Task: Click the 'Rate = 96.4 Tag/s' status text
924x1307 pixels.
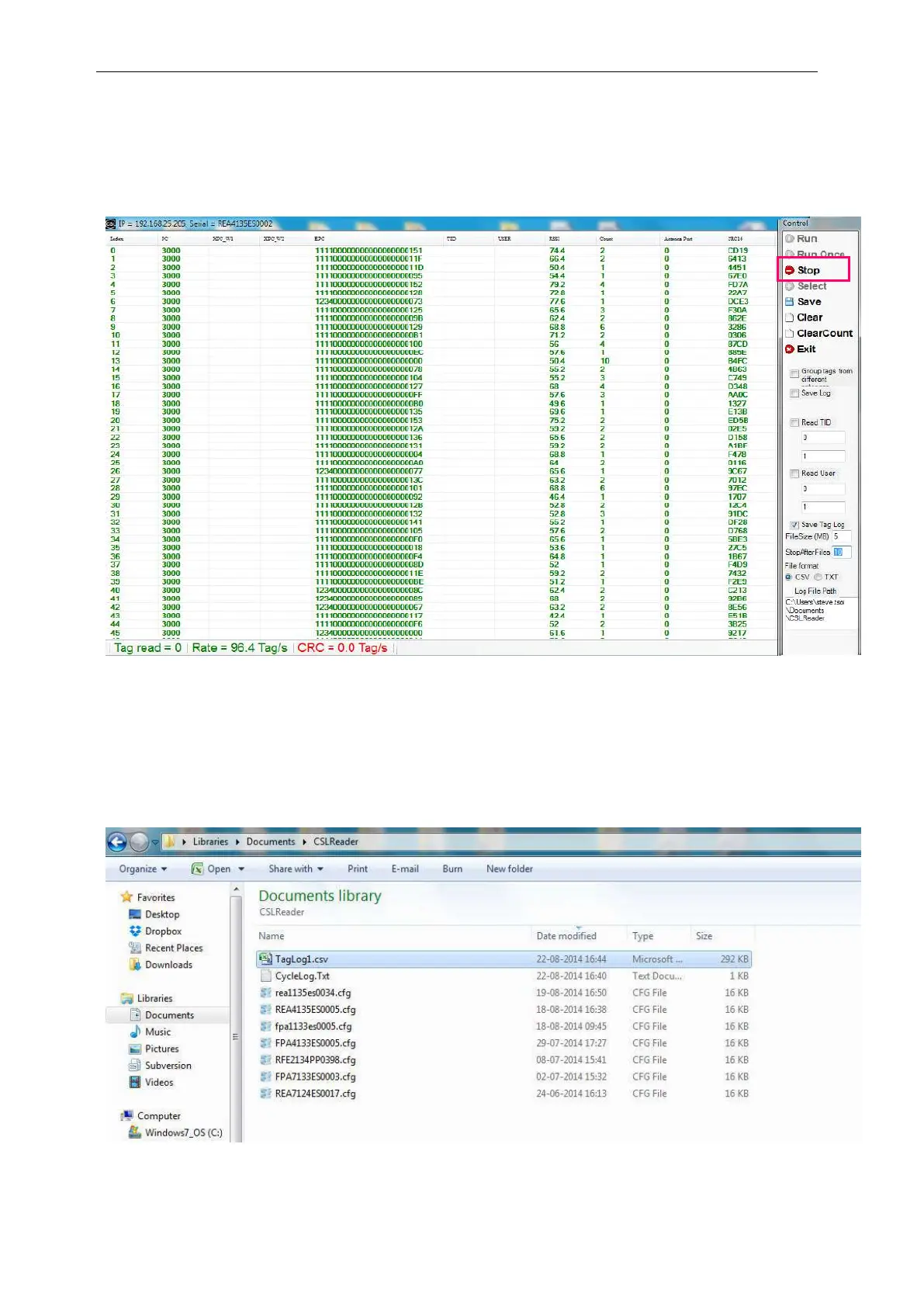Action: [x=240, y=648]
